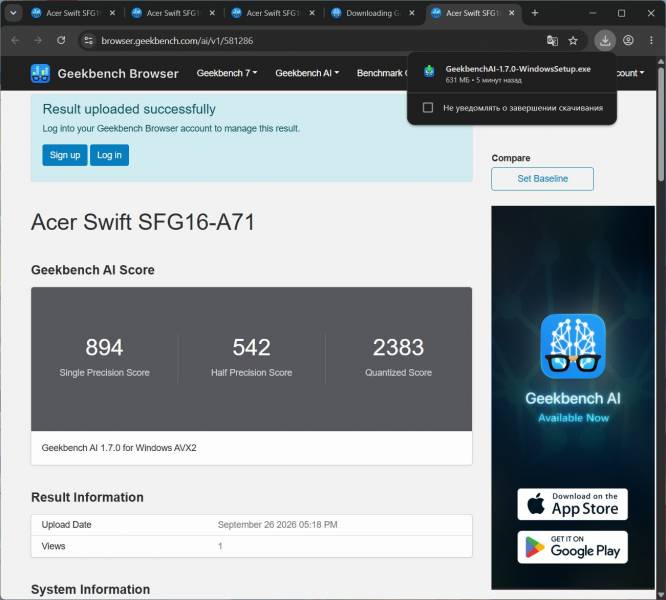Click the GeekbenchAI setup file icon
This screenshot has width=666, height=600.
pos(429,71)
